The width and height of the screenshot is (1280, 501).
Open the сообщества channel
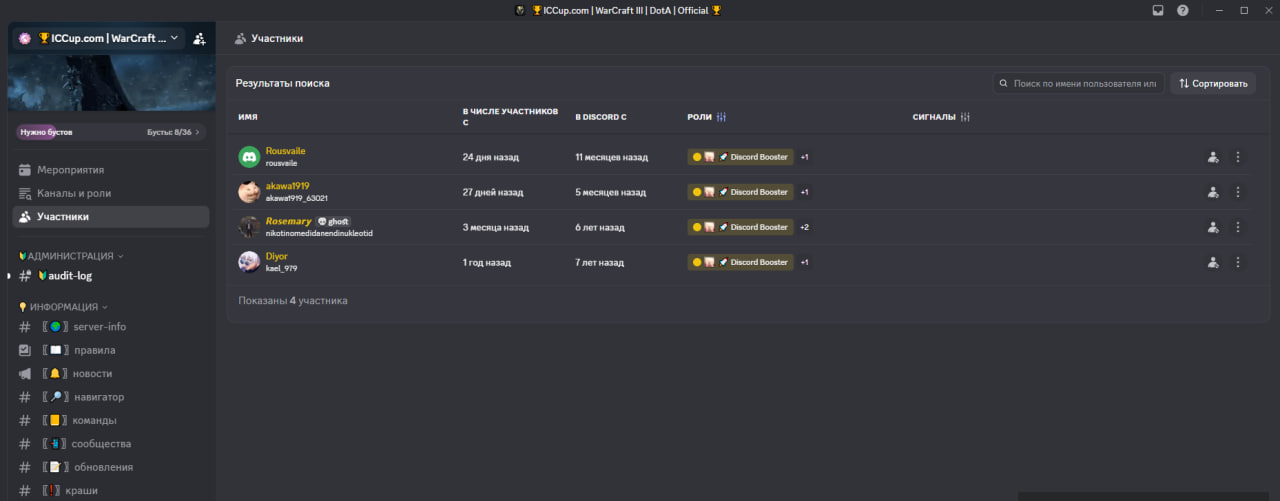[x=111, y=443]
